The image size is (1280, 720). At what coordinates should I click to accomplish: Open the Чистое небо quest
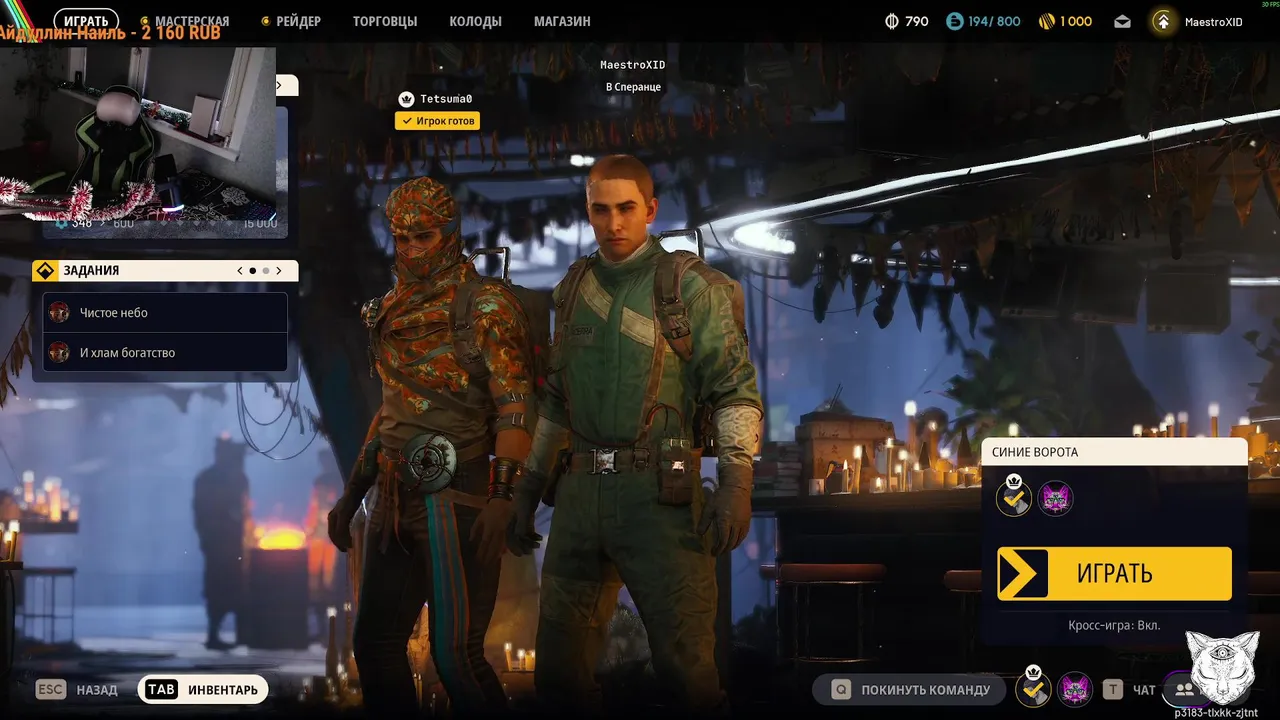pos(165,312)
